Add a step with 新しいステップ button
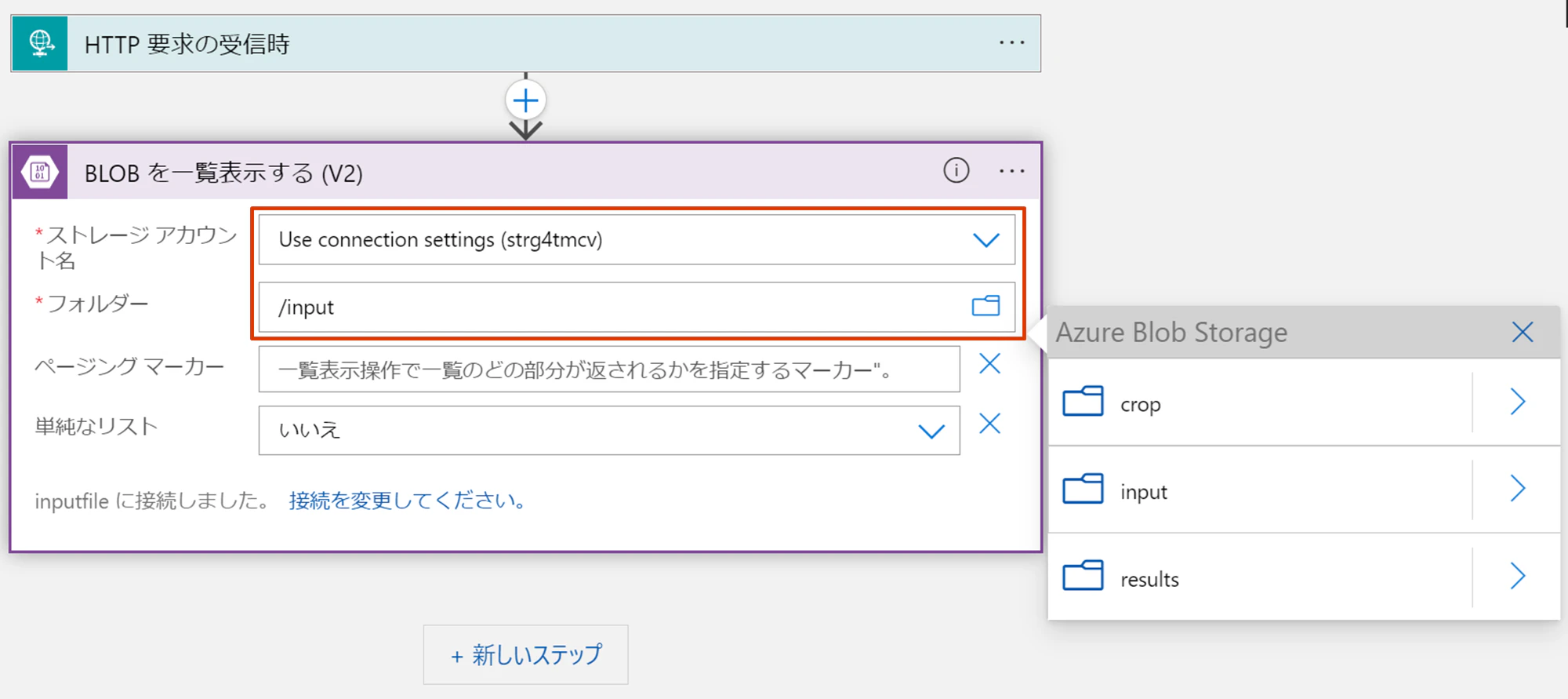The image size is (1568, 699). (525, 654)
